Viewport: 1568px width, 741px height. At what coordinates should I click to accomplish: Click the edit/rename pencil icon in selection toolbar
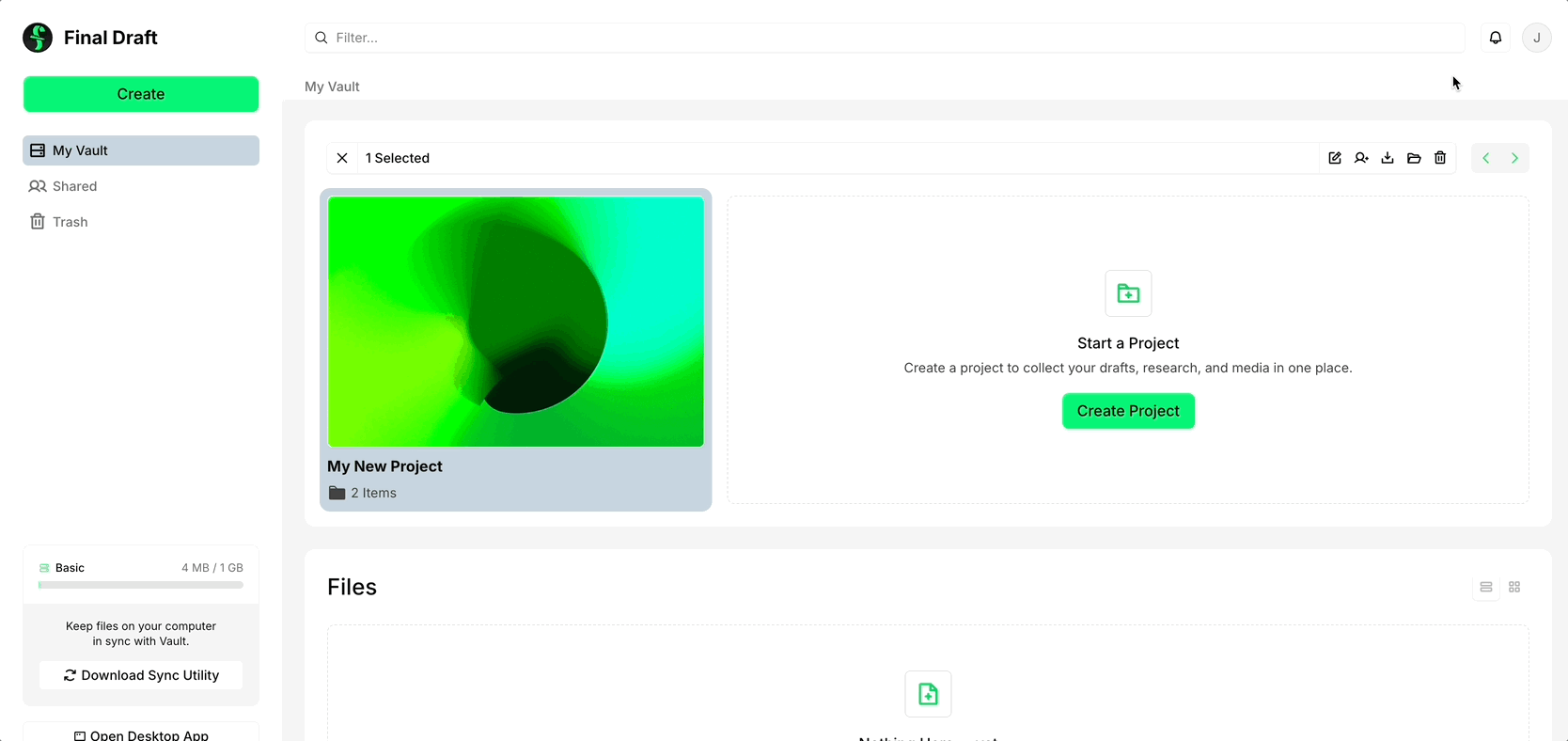(x=1335, y=158)
